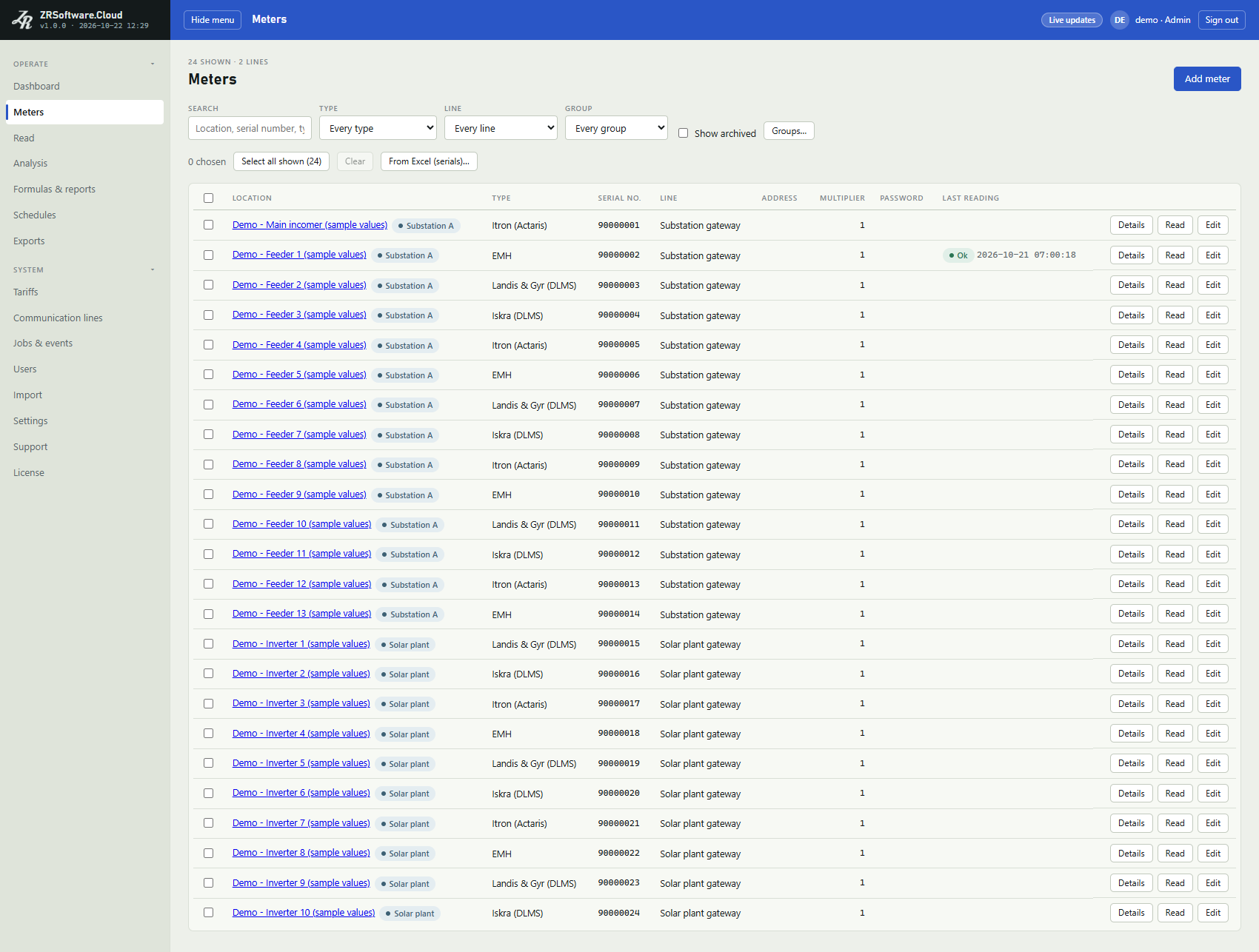Click Select all shown (24)
This screenshot has width=1259, height=952.
point(281,161)
